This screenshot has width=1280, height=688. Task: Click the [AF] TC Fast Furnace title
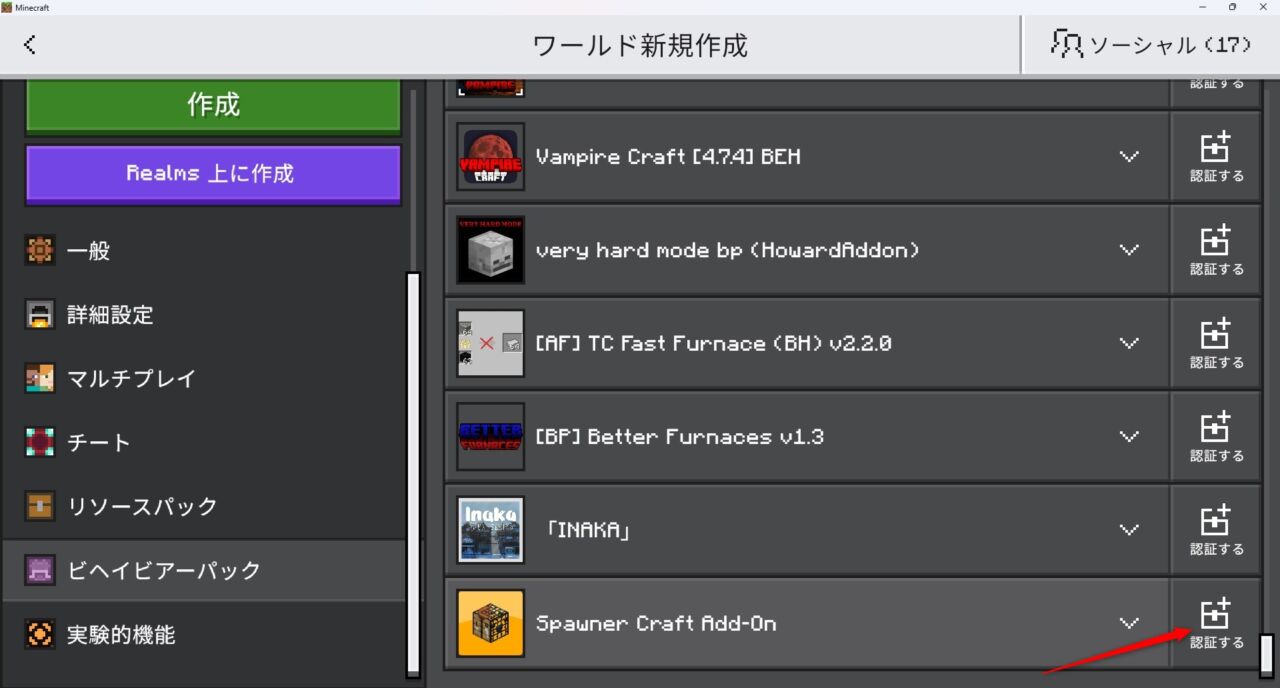point(713,343)
